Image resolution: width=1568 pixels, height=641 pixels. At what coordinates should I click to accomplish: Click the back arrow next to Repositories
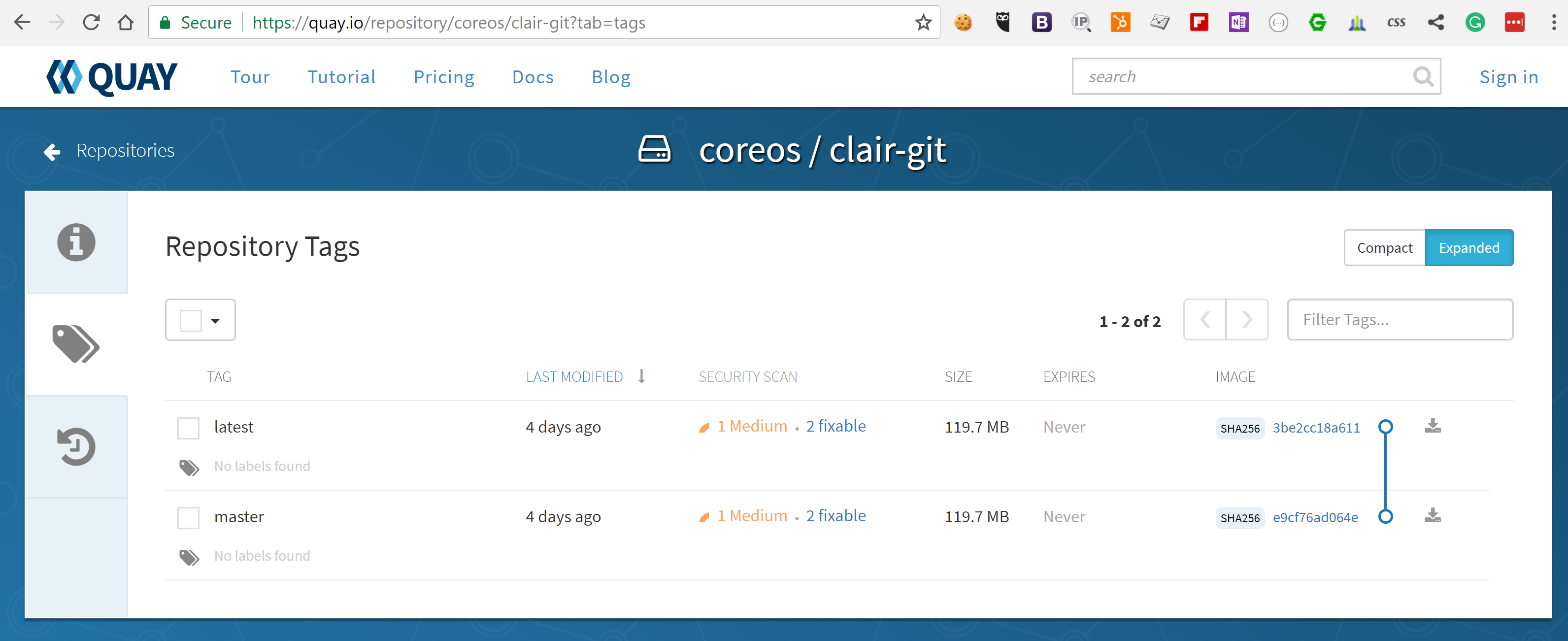tap(52, 152)
